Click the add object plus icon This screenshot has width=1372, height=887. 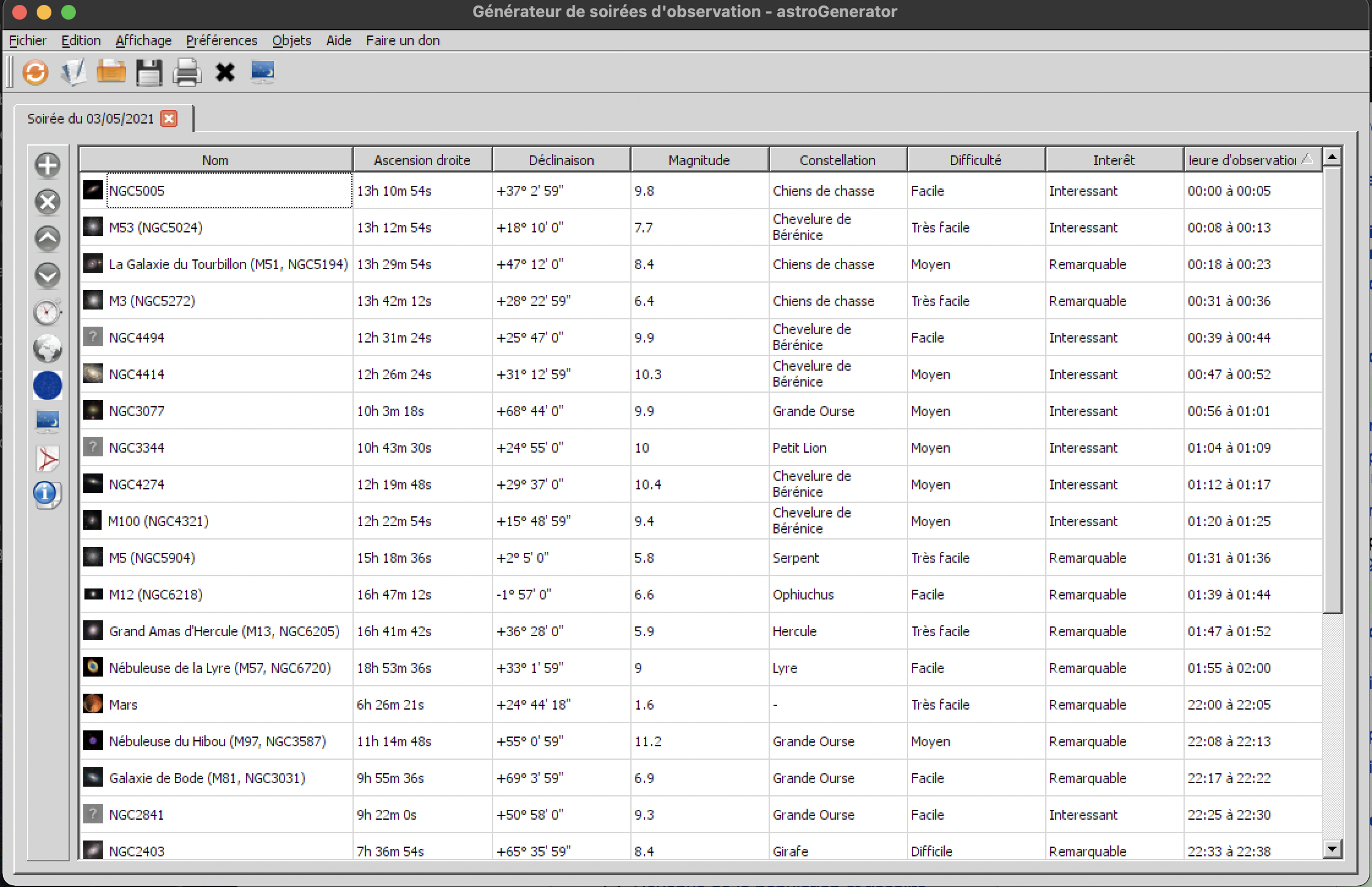[48, 165]
